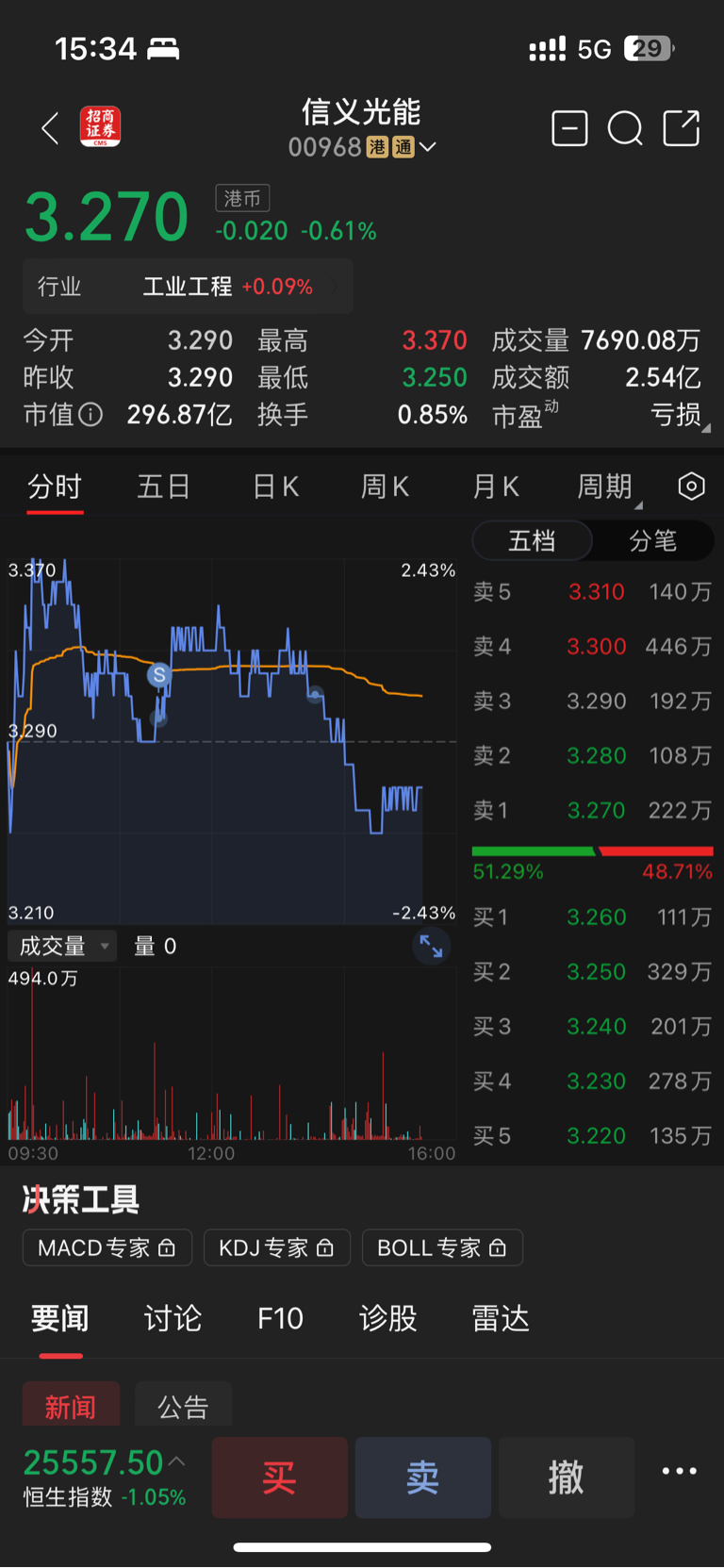This screenshot has width=724, height=1568.
Task: Switch to the 讨论 tab
Action: click(173, 1318)
